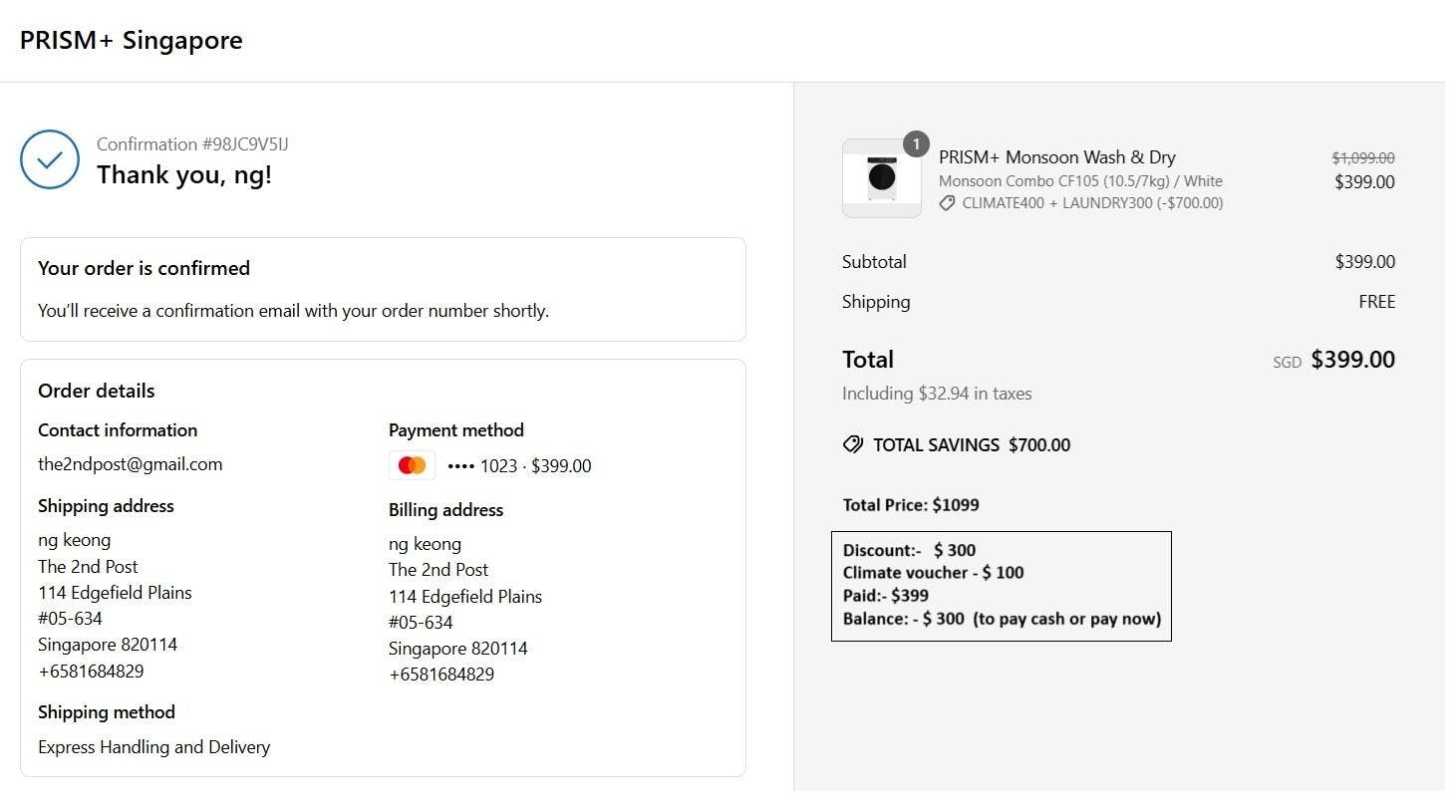1456x812 pixels.
Task: Click the order confirmed checkmark circle icon
Action: pyautogui.click(x=50, y=159)
